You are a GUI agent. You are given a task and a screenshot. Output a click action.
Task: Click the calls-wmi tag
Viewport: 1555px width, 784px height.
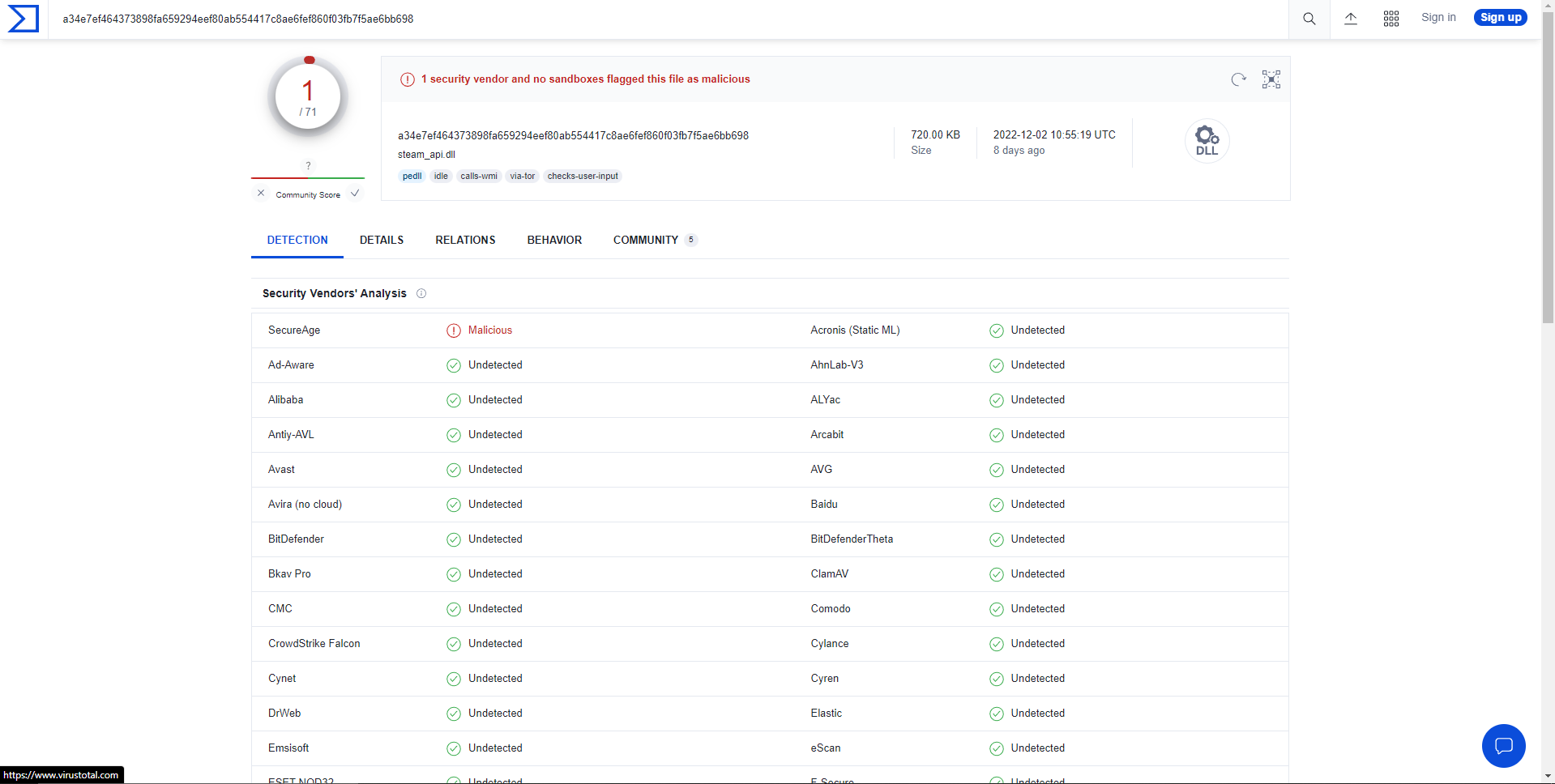click(479, 176)
